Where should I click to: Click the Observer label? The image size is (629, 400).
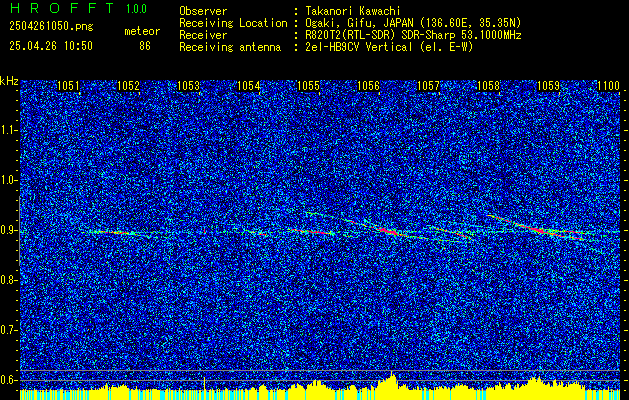tap(203, 11)
